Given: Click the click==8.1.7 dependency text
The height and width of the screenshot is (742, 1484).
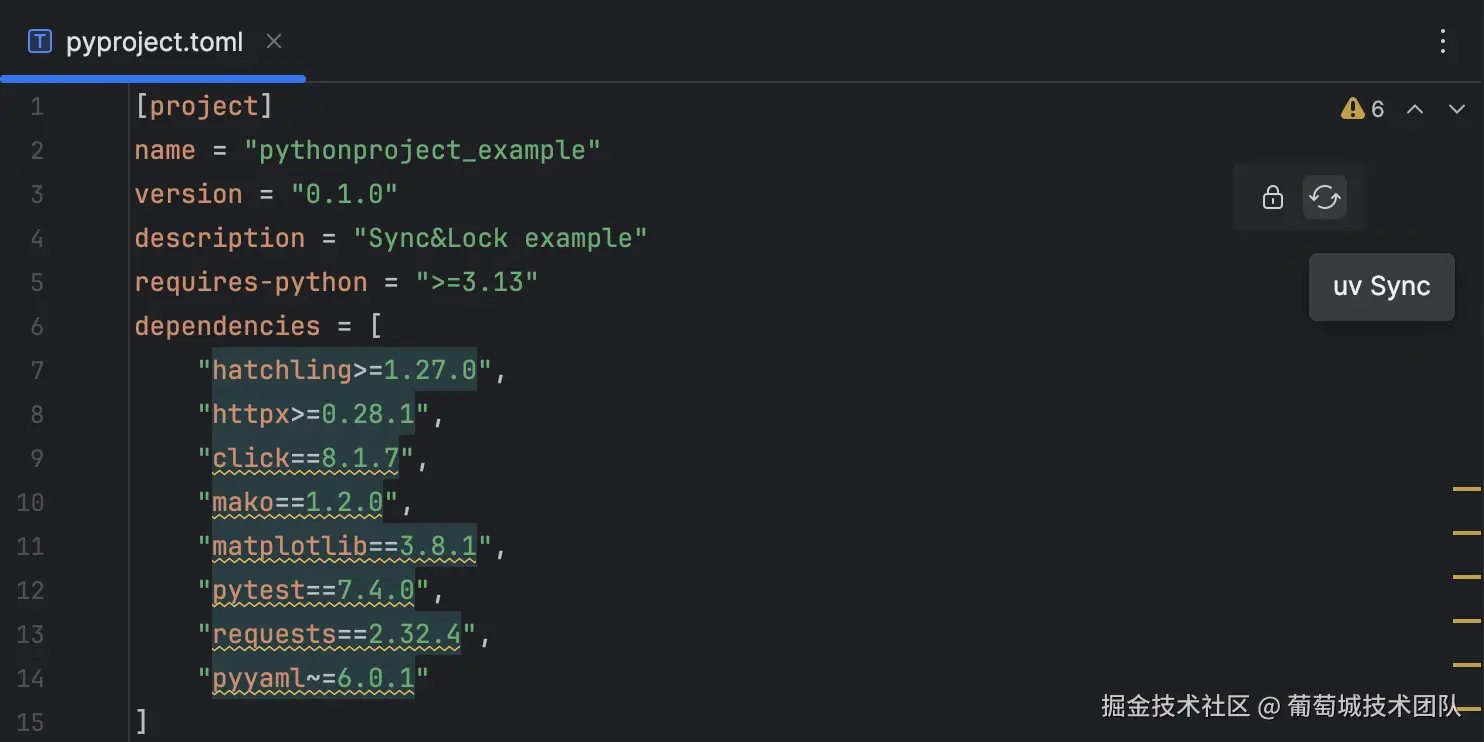Looking at the screenshot, I should (x=306, y=458).
